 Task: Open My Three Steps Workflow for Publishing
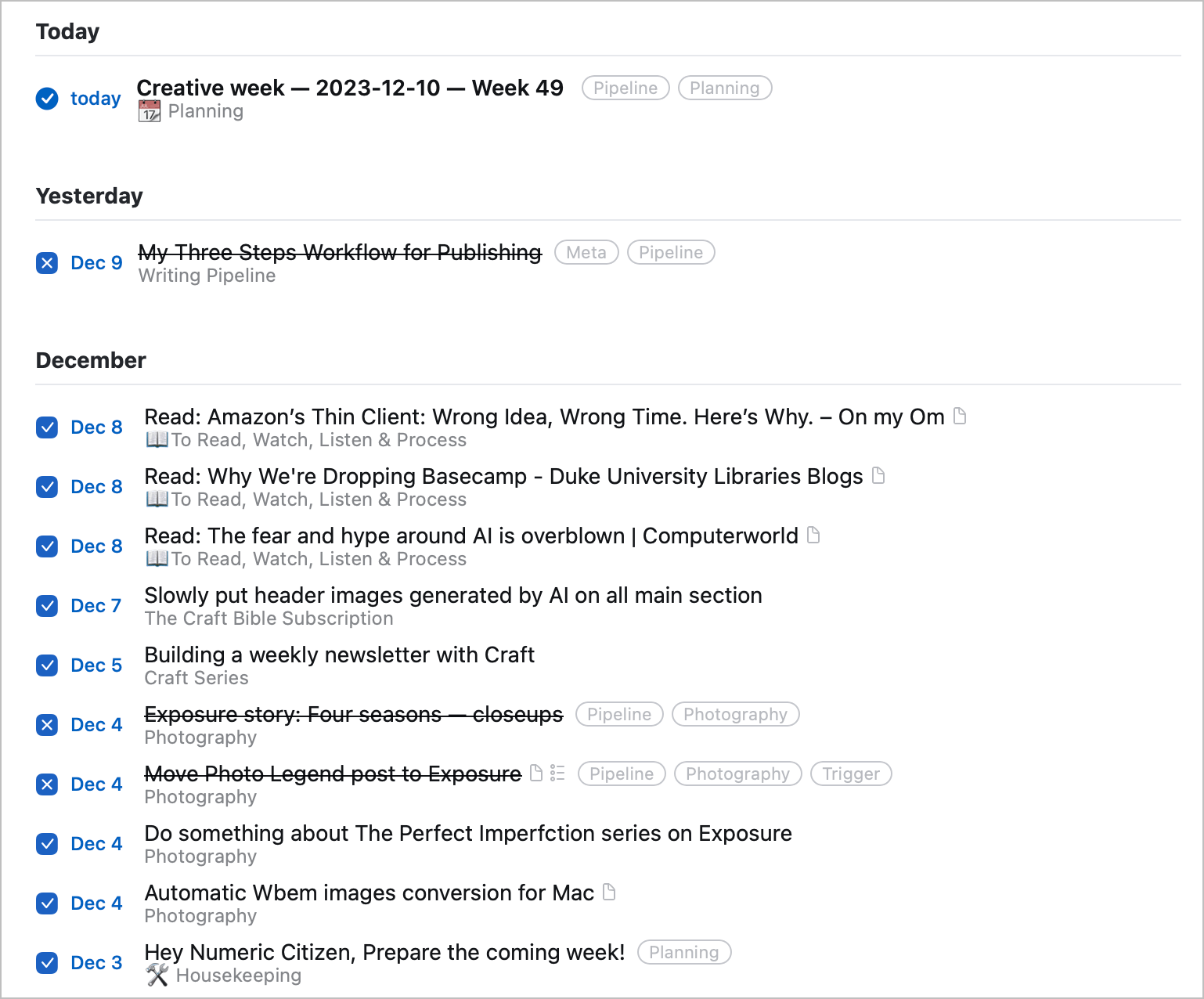(x=340, y=252)
